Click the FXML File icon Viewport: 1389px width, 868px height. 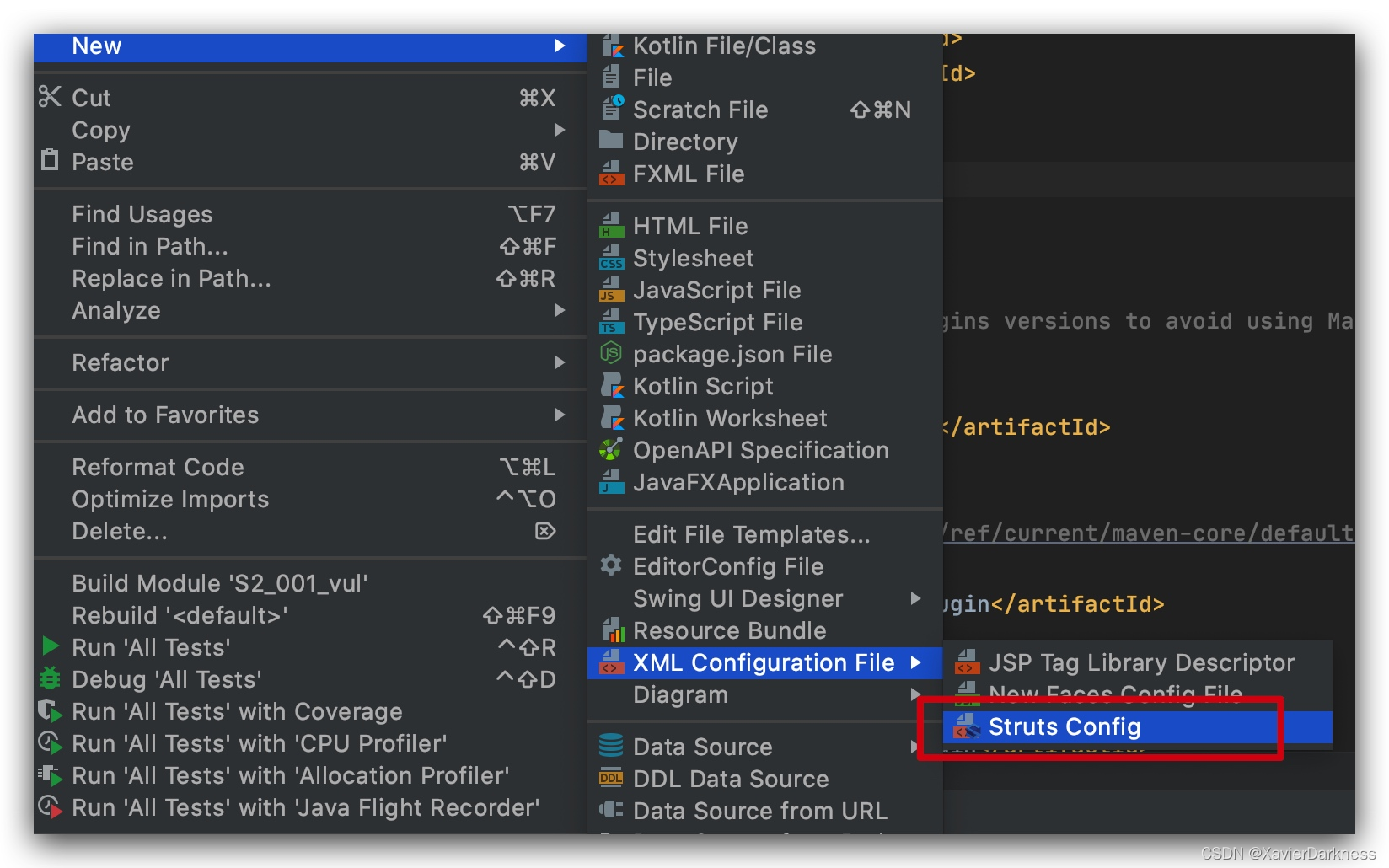click(611, 174)
